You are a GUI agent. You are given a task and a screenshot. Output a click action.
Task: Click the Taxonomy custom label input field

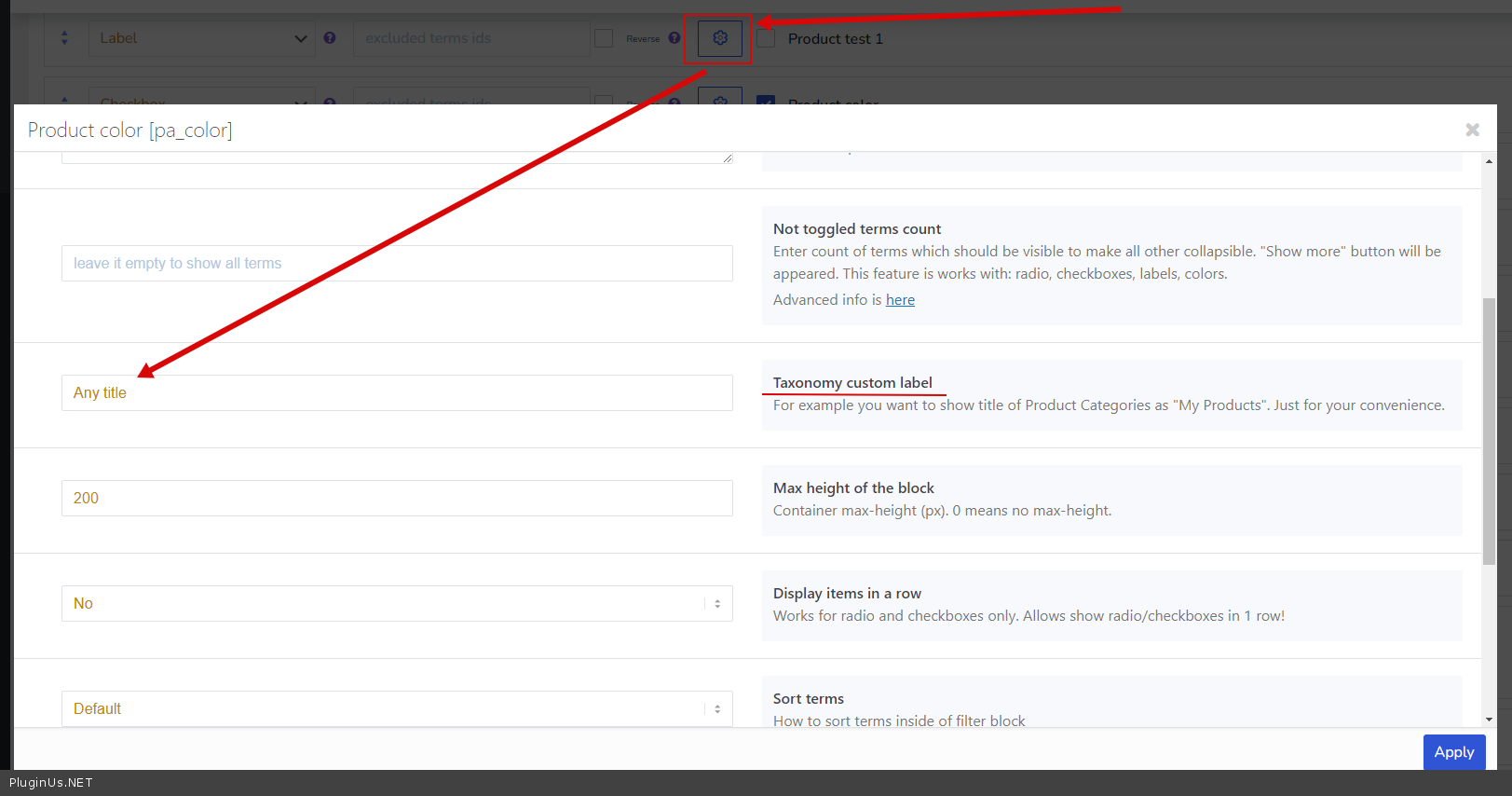397,392
